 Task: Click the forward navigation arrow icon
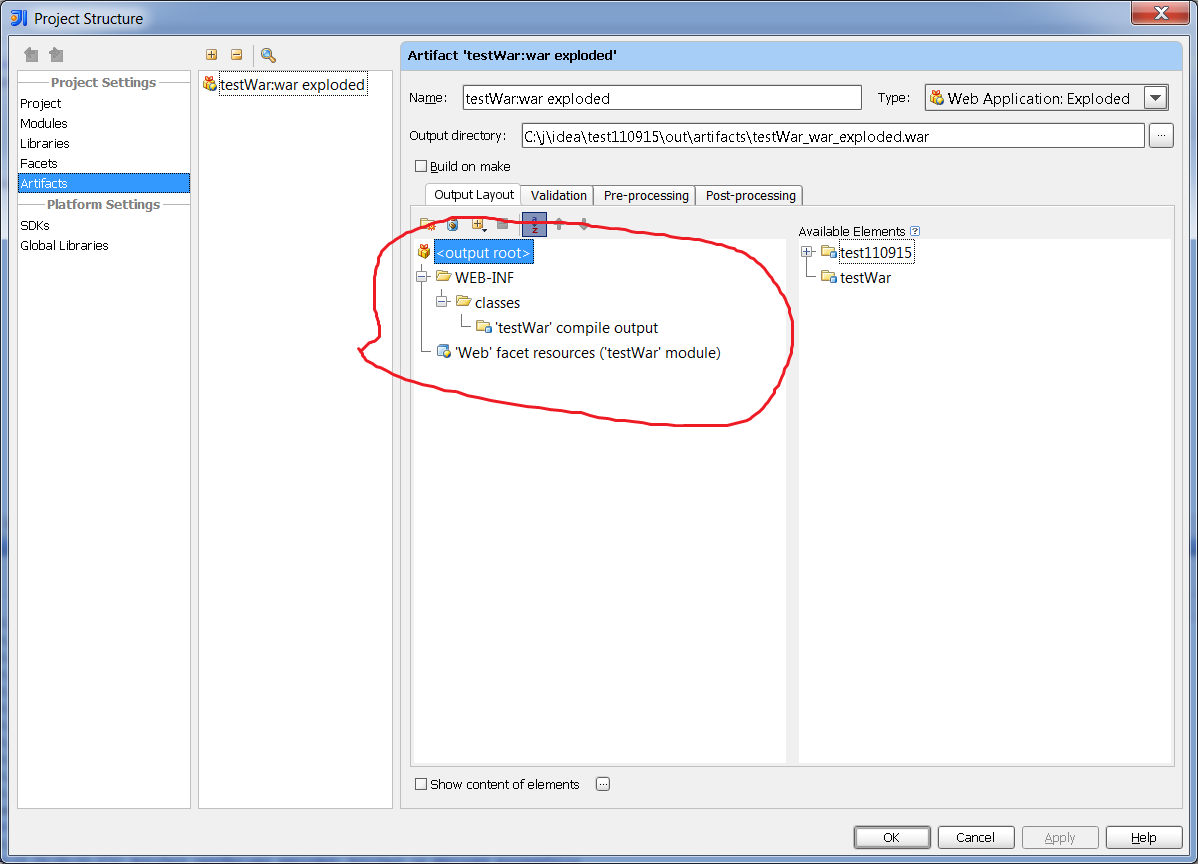pyautogui.click(x=56, y=54)
